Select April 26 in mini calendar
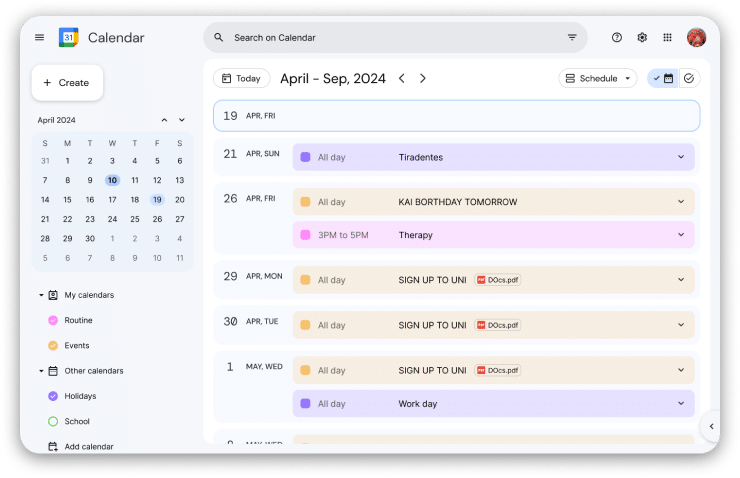Image resolution: width=740 pixels, height=478 pixels. point(157,219)
